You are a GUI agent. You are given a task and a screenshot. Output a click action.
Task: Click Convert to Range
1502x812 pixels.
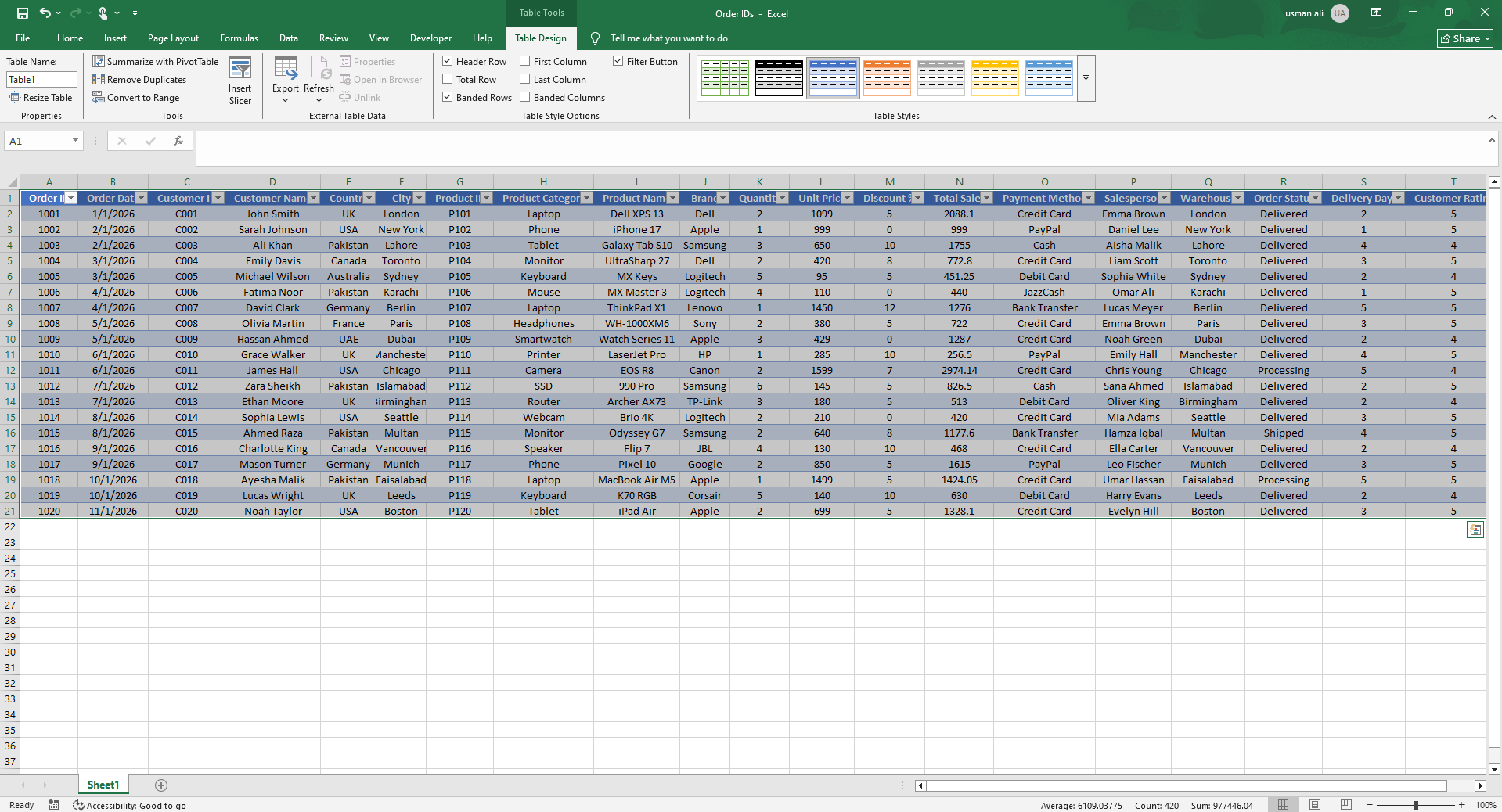[135, 97]
